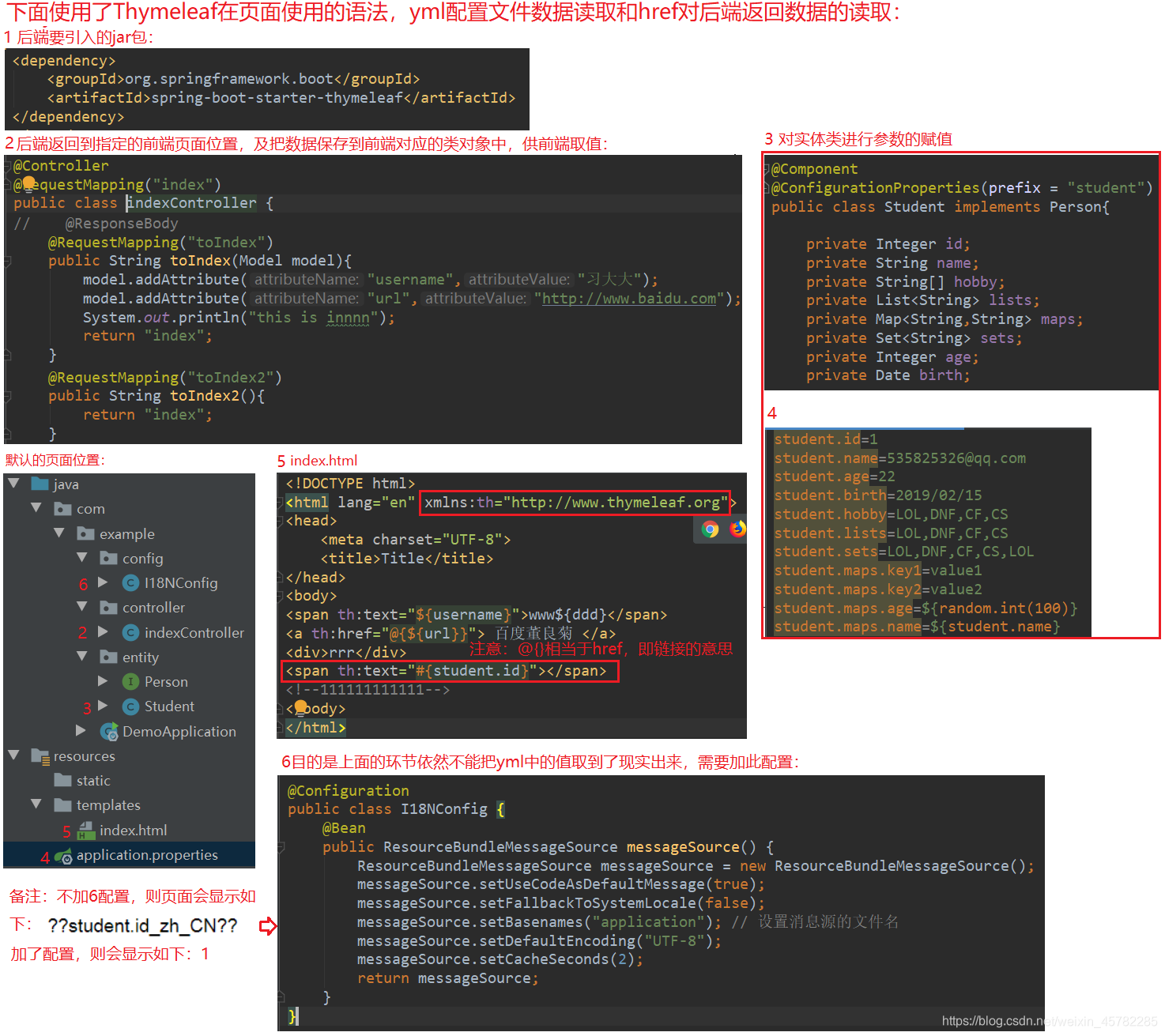Image resolution: width=1165 pixels, height=1036 pixels.
Task: Expand the indexController class arrow
Action: (103, 631)
